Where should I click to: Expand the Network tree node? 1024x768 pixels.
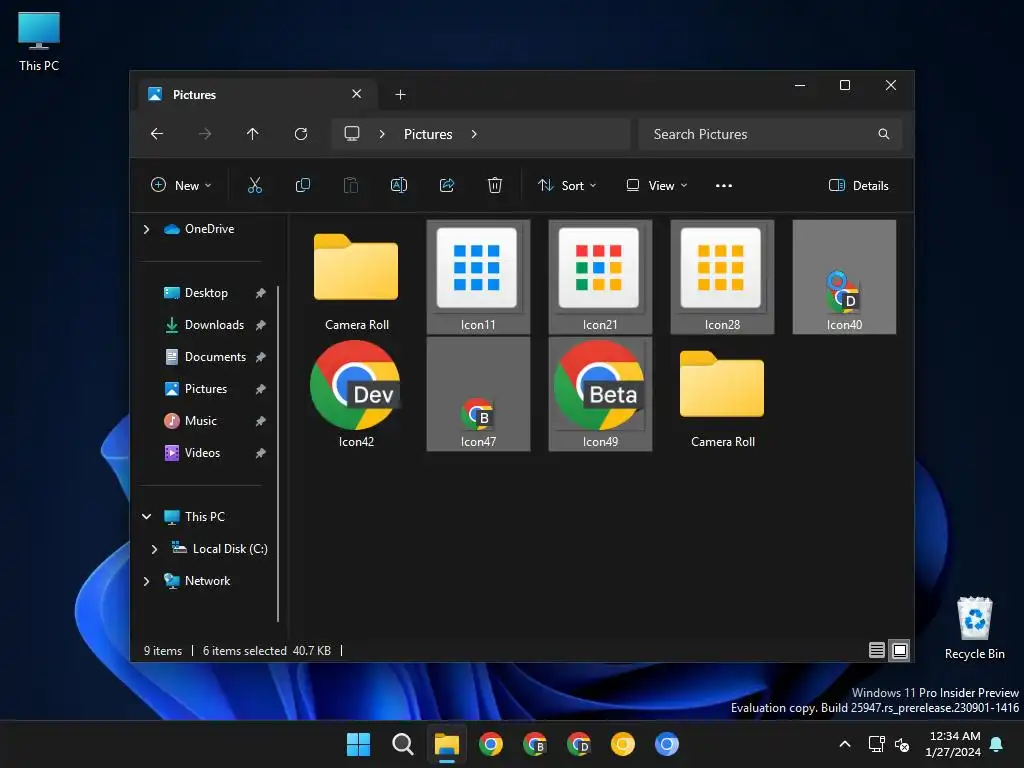[146, 581]
